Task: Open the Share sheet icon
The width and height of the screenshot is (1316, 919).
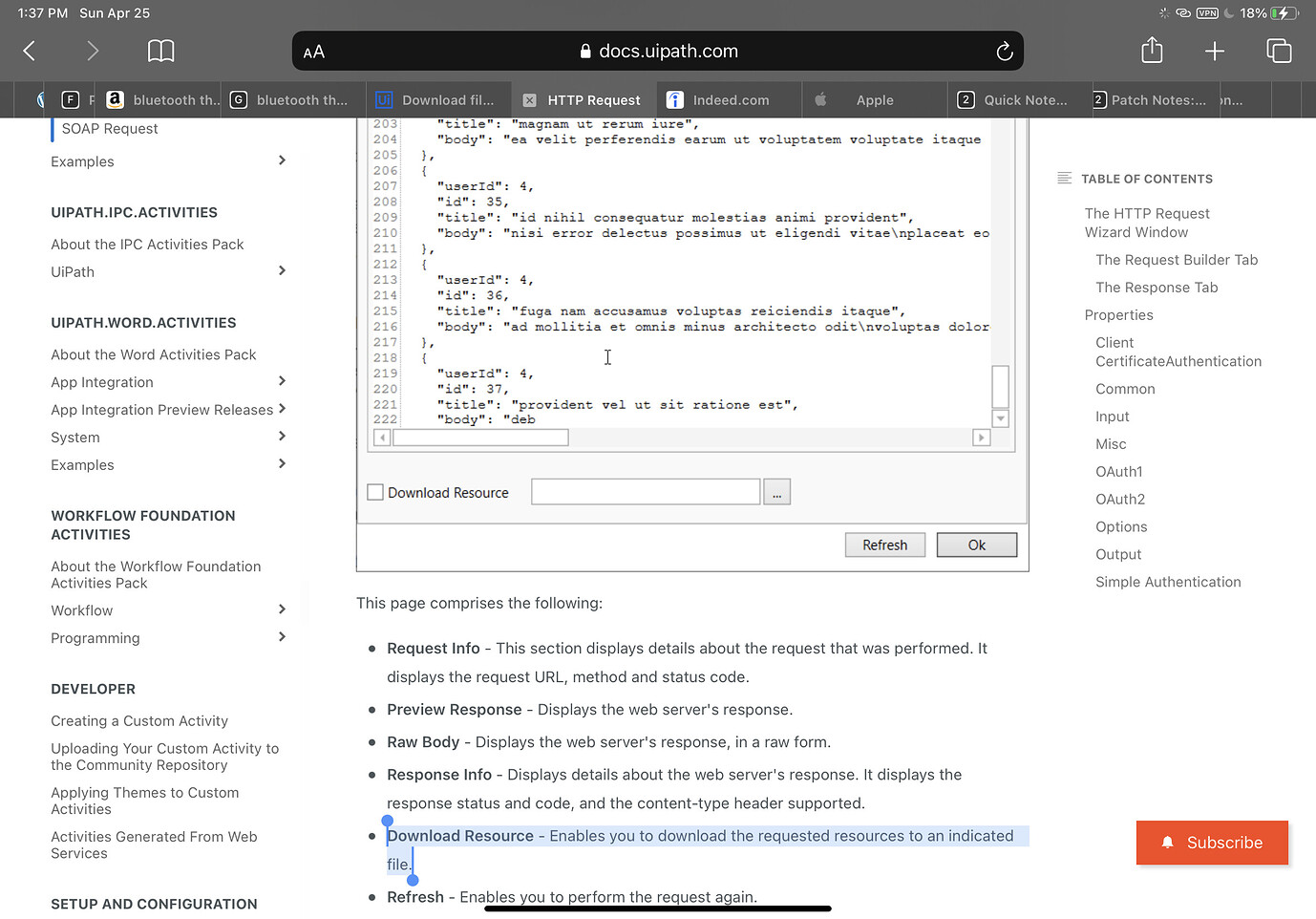Action: pyautogui.click(x=1152, y=50)
